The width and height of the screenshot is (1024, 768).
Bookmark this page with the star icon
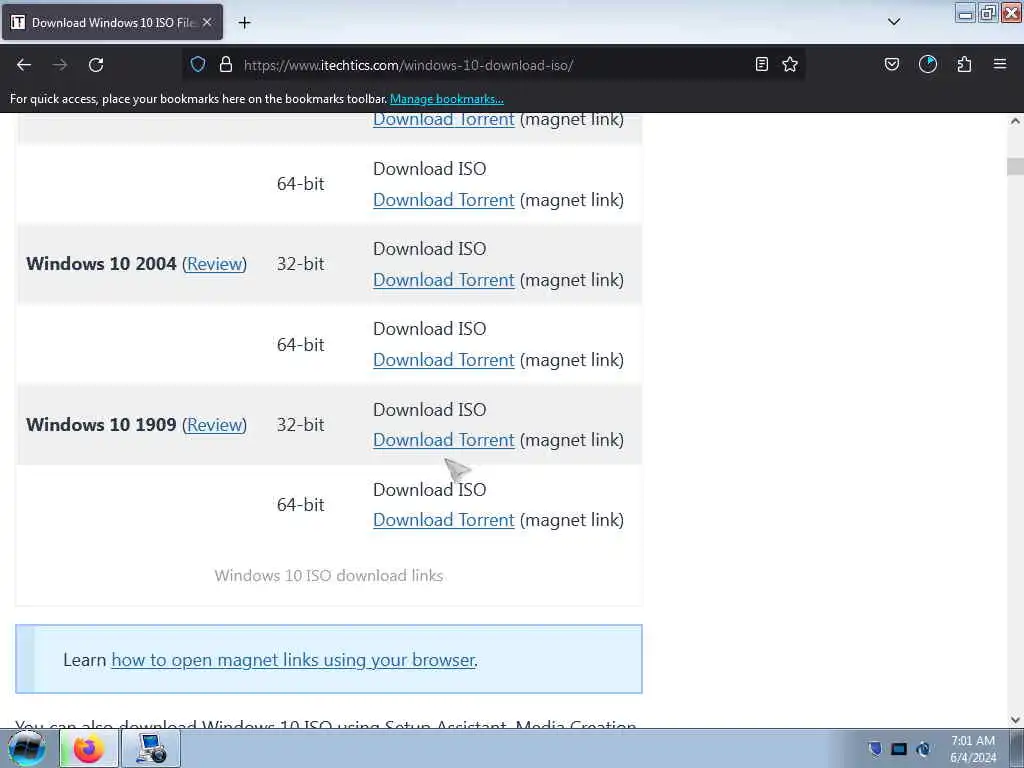[790, 64]
